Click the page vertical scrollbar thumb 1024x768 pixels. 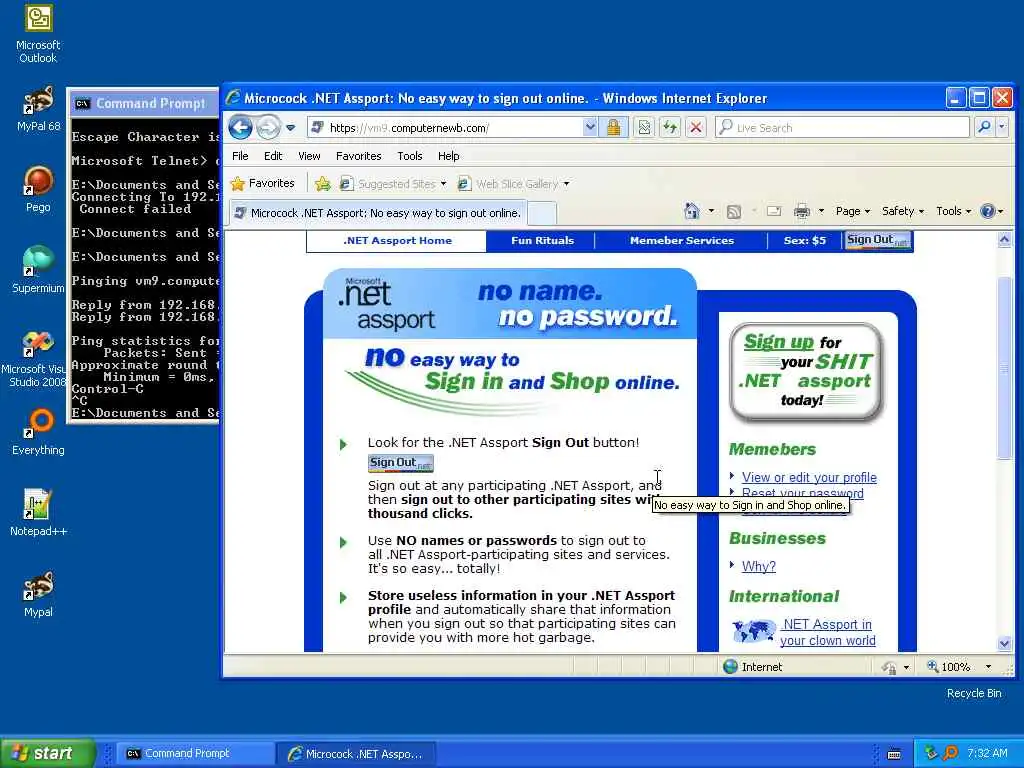(x=1004, y=367)
